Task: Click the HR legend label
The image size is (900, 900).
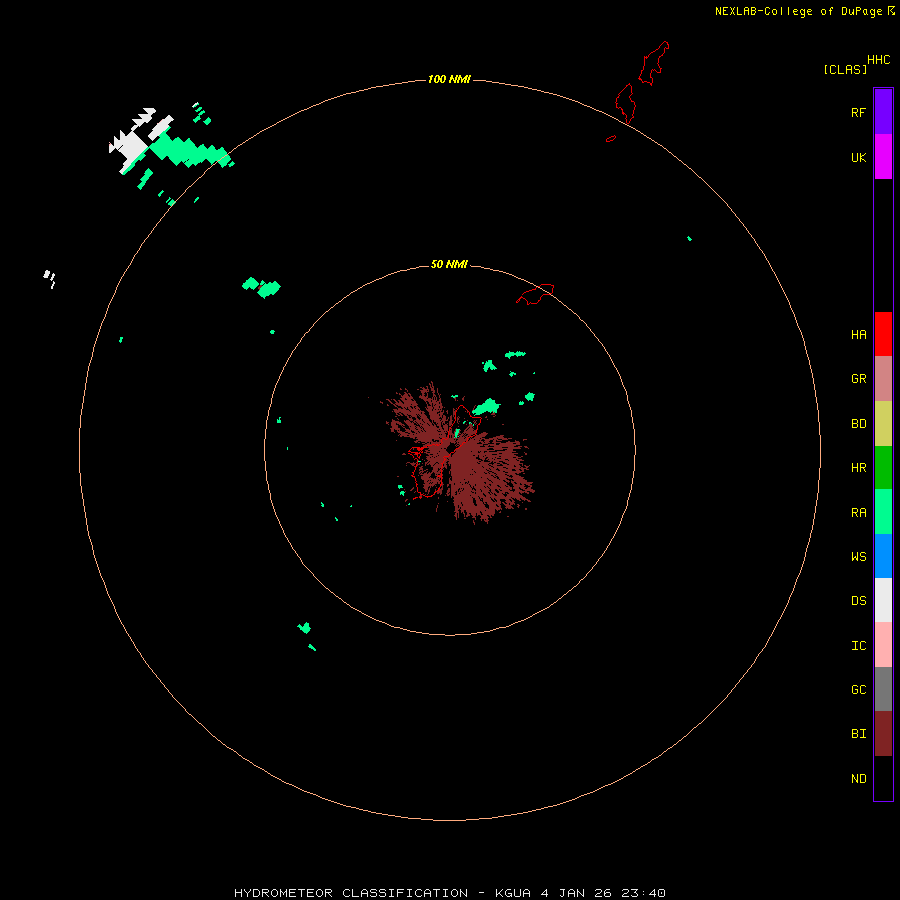Action: [858, 468]
